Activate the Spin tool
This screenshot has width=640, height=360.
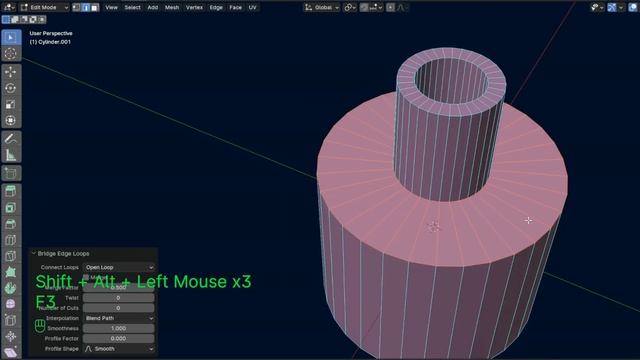coord(11,288)
